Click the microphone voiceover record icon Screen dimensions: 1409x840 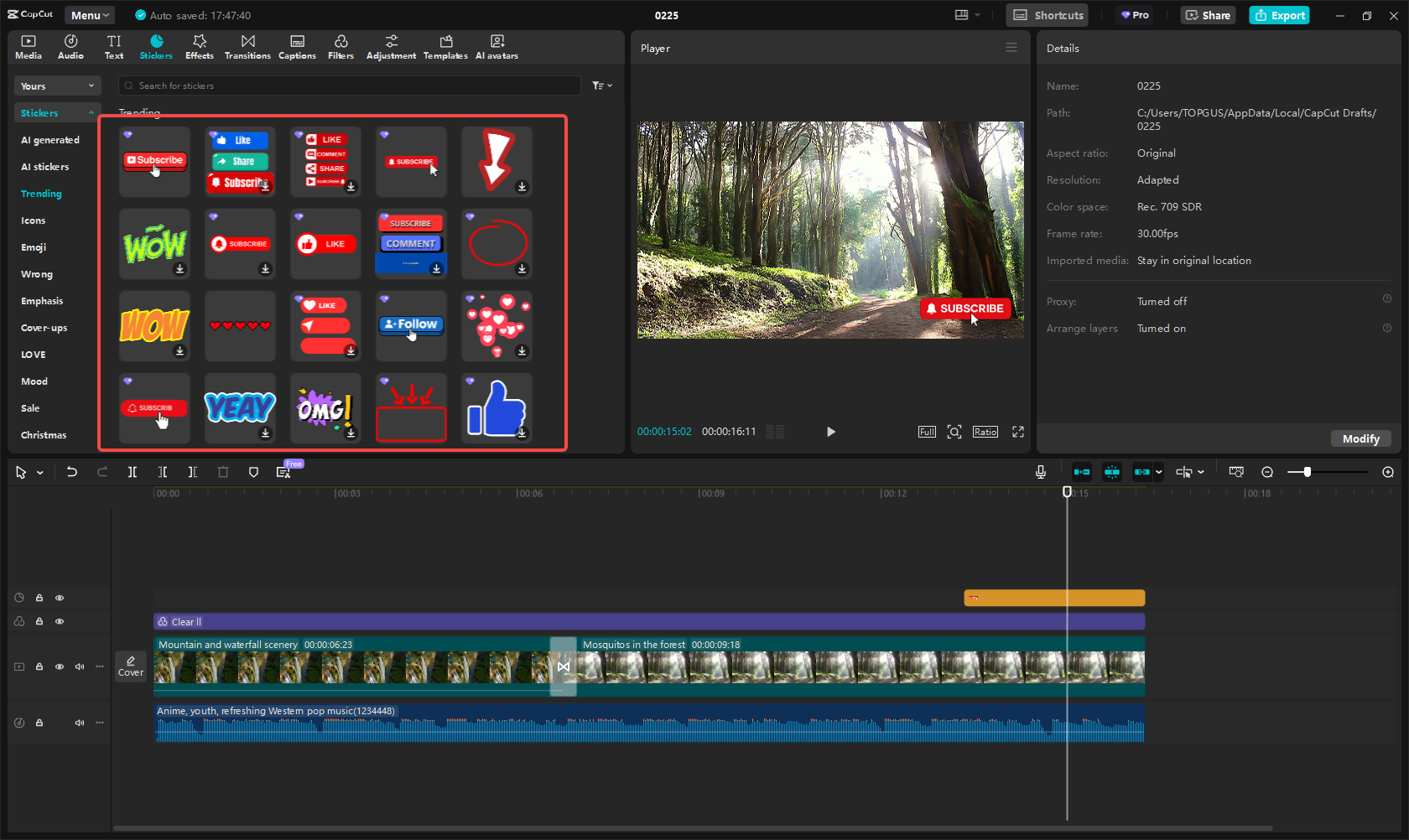pos(1040,472)
